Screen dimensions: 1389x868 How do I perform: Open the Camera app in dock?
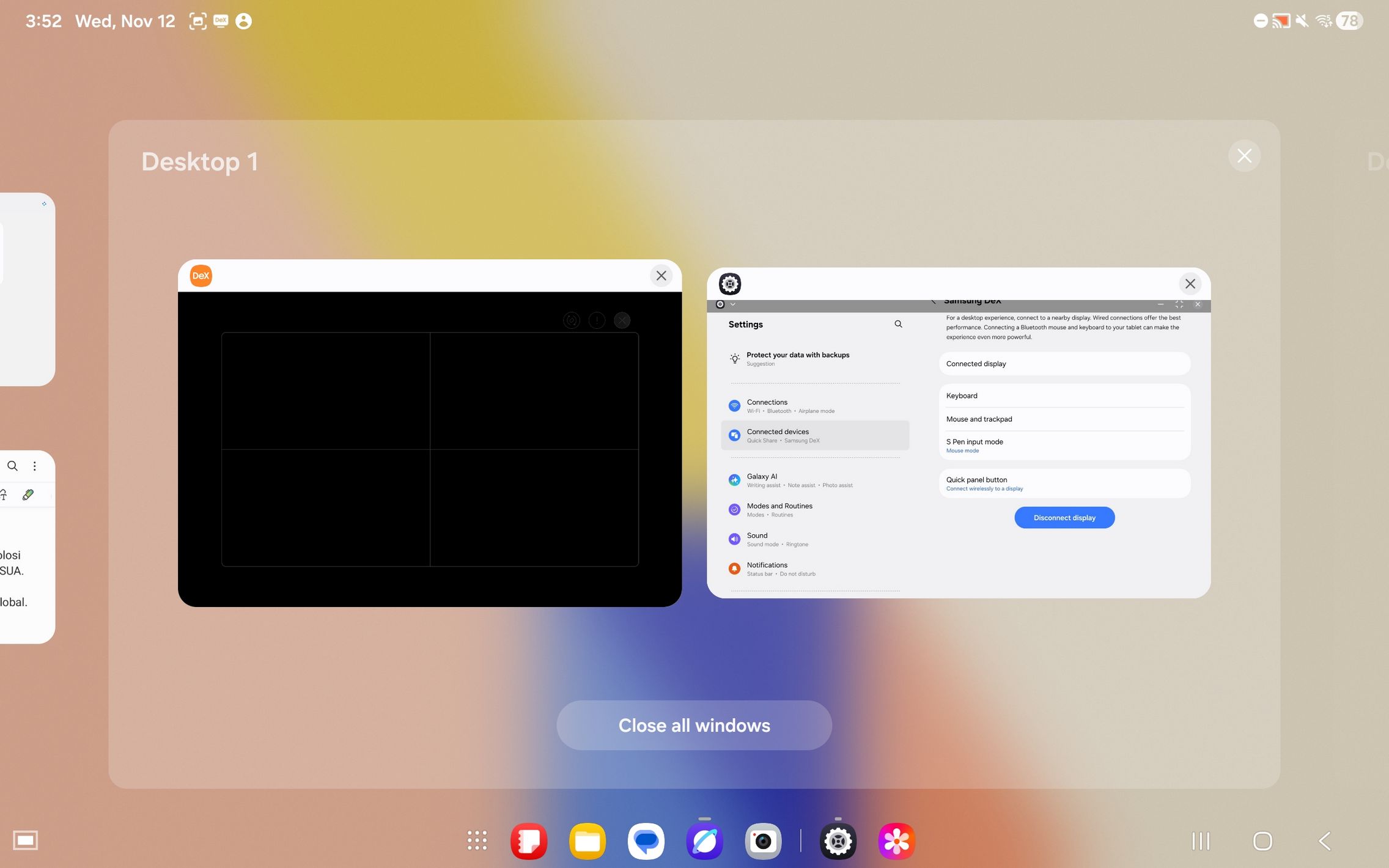763,841
